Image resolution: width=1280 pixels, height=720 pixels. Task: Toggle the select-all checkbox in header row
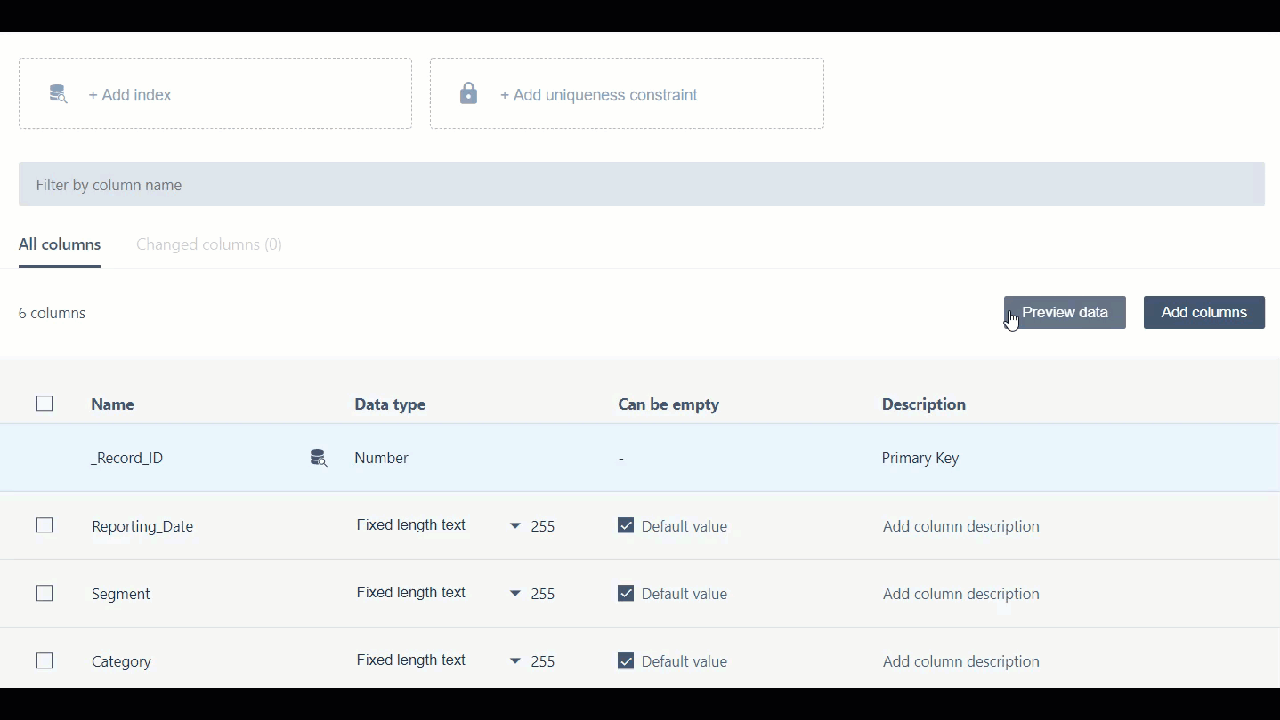point(45,404)
